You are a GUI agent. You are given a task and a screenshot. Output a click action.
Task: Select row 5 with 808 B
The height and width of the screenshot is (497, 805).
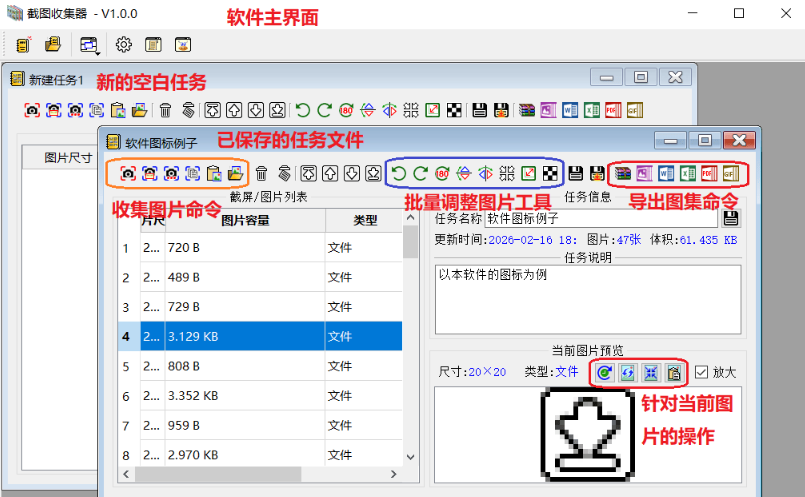[260, 366]
